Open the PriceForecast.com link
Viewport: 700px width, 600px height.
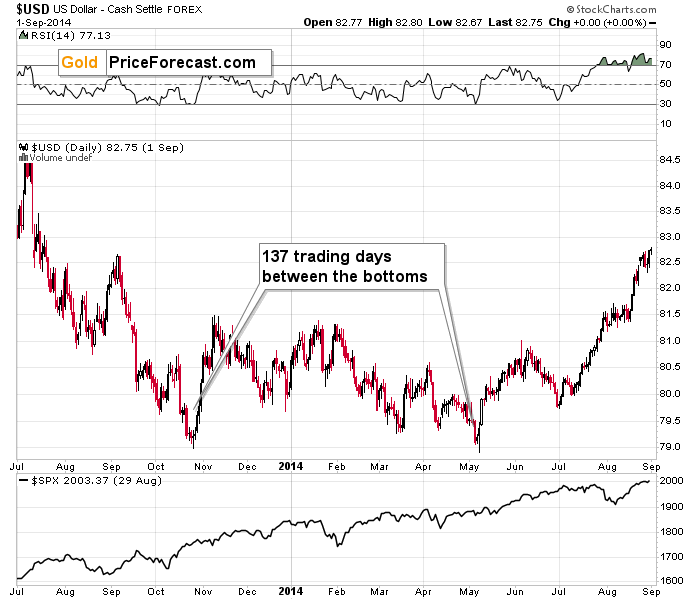(183, 62)
